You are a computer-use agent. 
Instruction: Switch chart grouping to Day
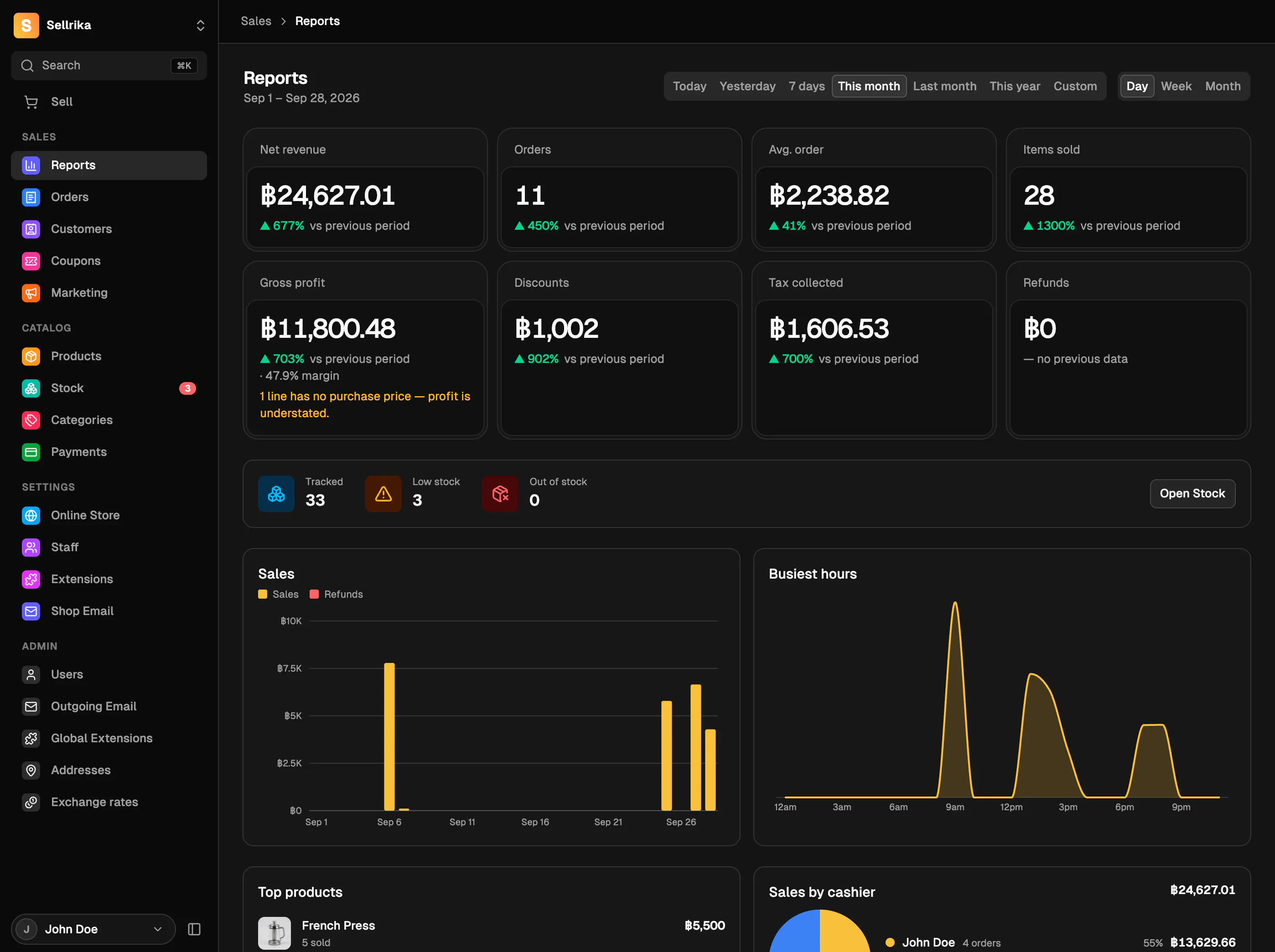click(1137, 87)
